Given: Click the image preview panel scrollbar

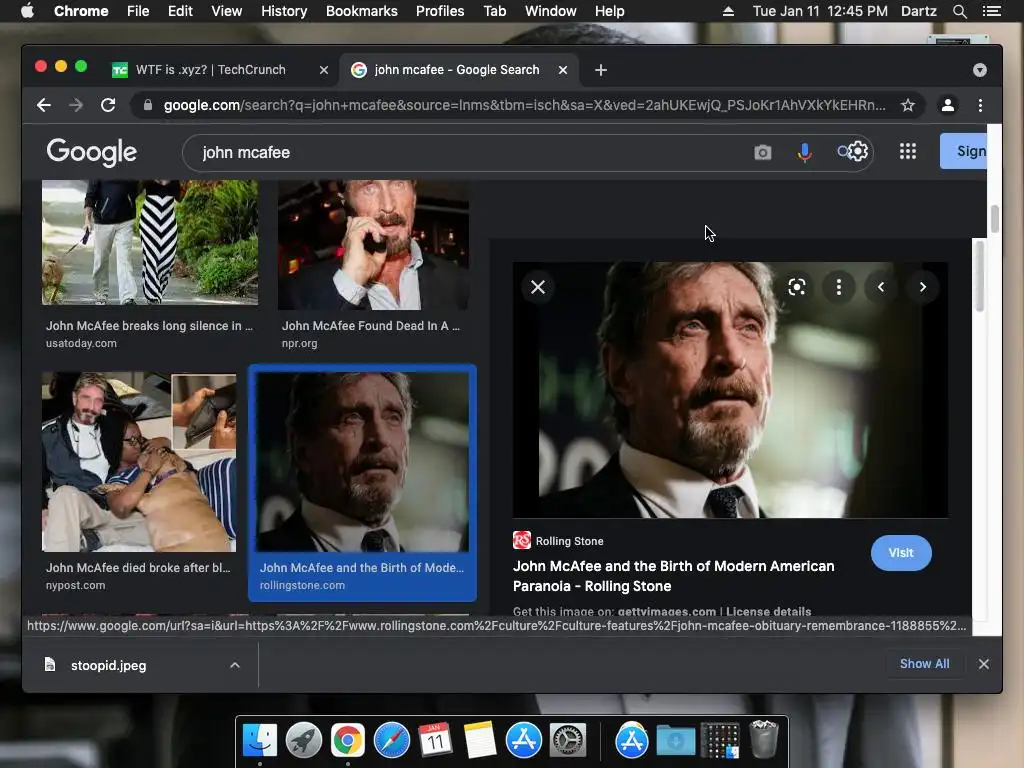Looking at the screenshot, I should pos(979,276).
